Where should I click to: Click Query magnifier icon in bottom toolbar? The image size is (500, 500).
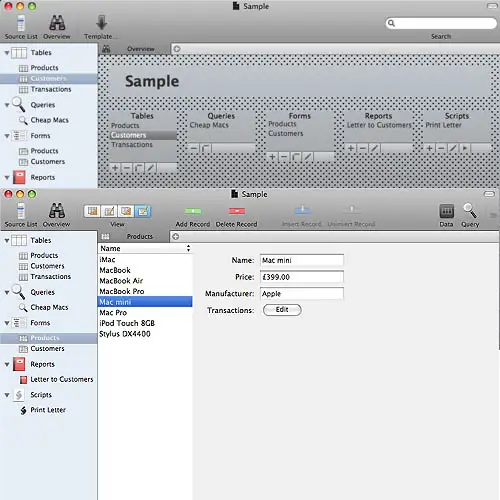point(470,211)
